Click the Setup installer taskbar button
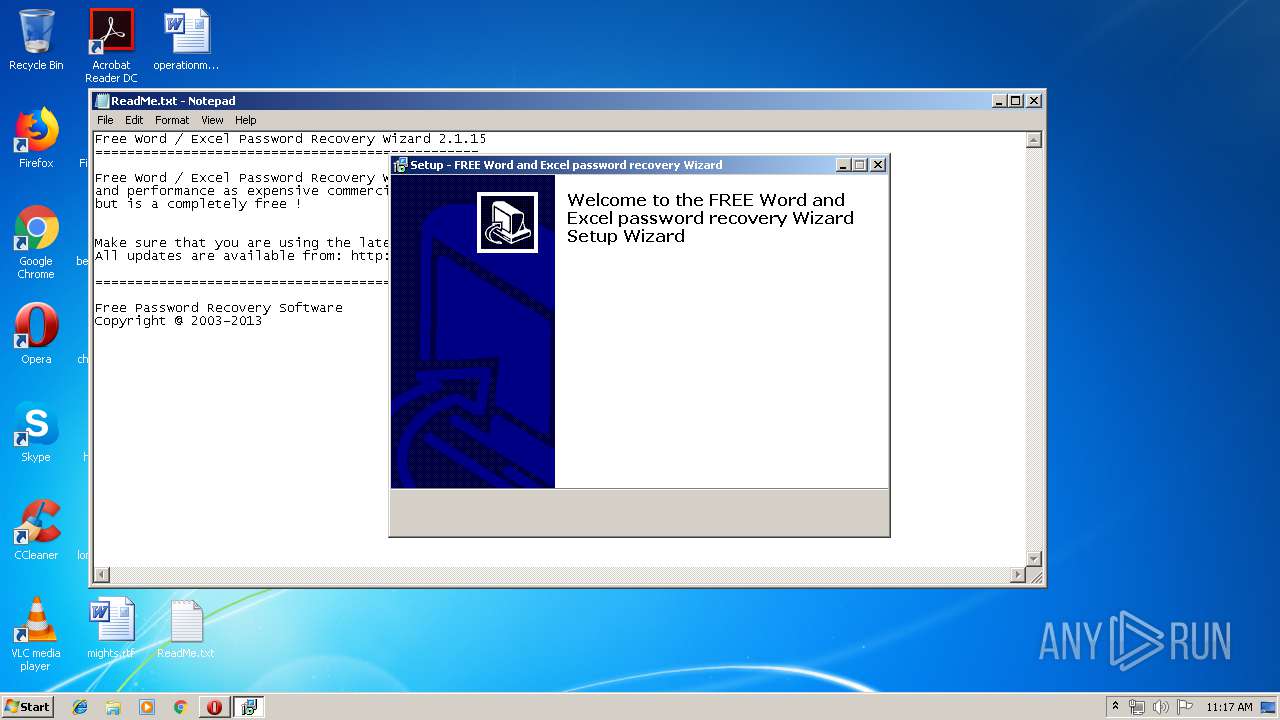1280x720 pixels. [248, 707]
